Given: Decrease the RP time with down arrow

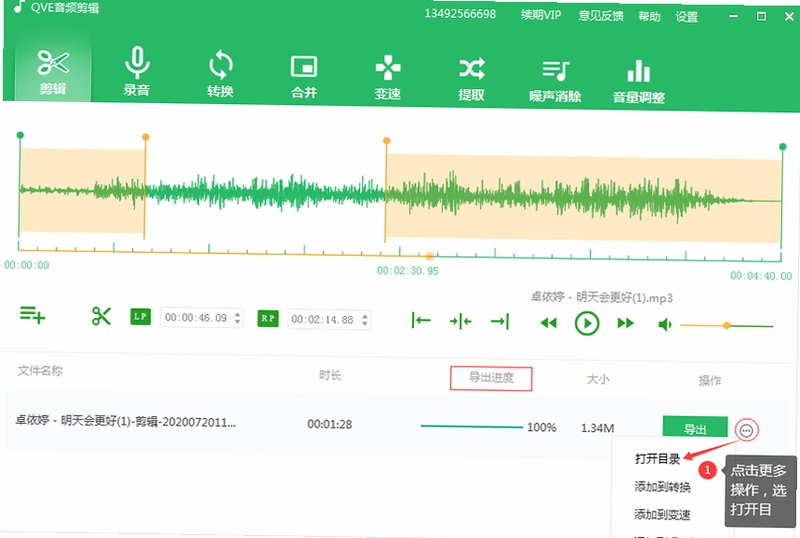Looking at the screenshot, I should pos(364,323).
